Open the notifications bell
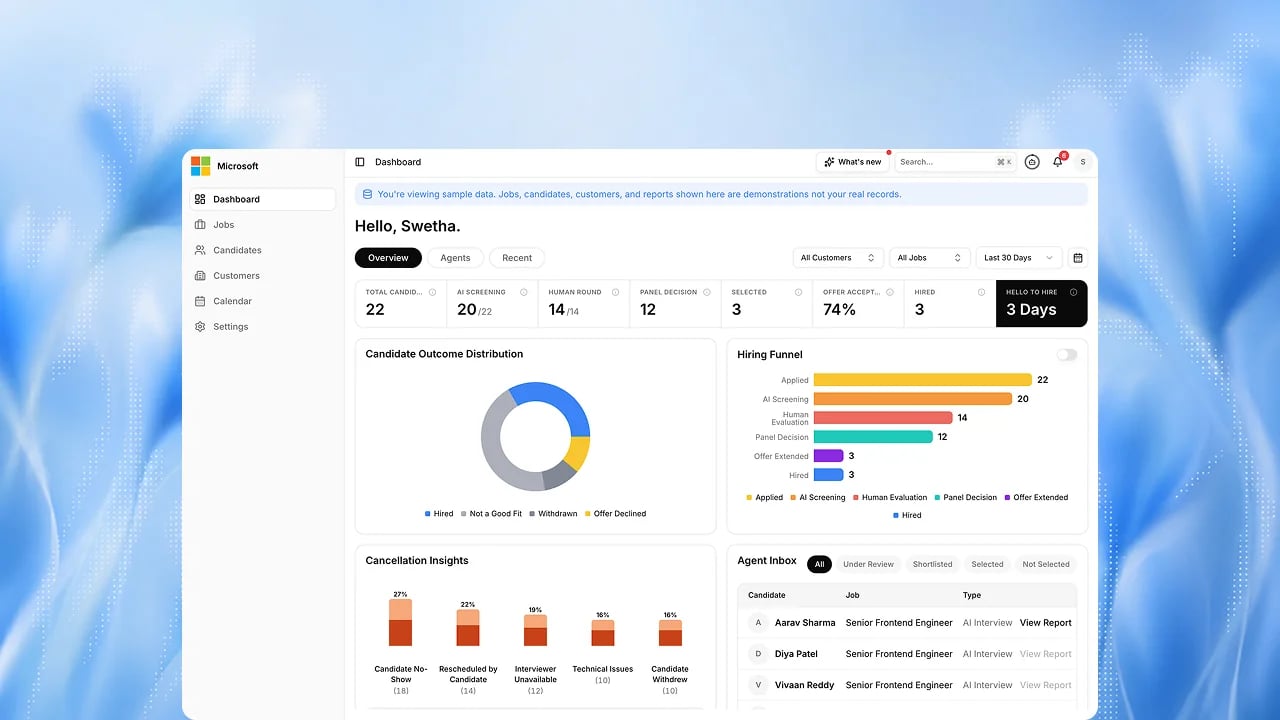1280x720 pixels. point(1057,162)
